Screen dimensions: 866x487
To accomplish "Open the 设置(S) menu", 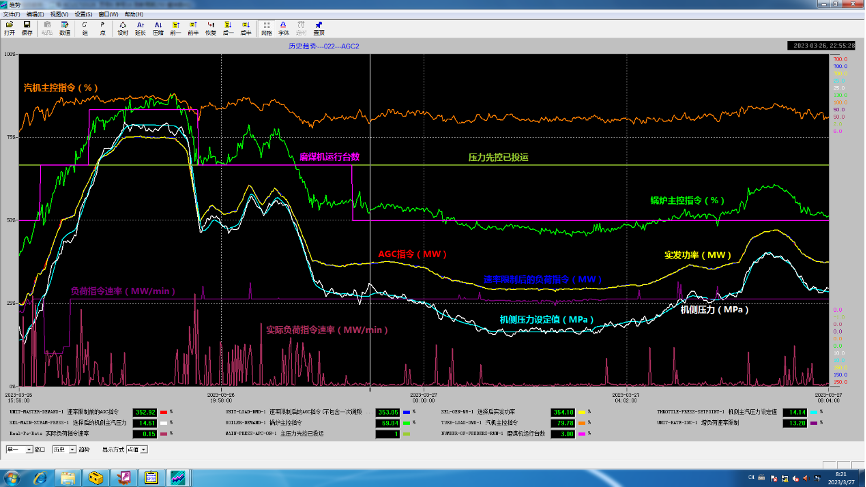I will click(83, 15).
